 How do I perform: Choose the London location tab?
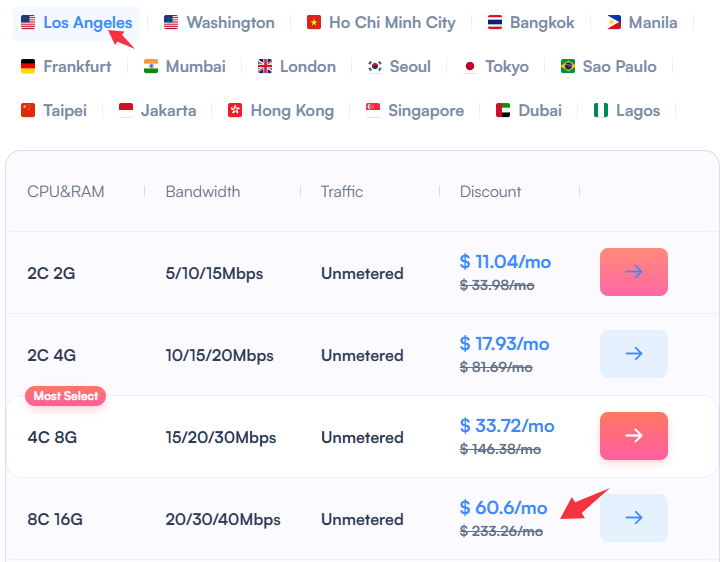[x=297, y=67]
